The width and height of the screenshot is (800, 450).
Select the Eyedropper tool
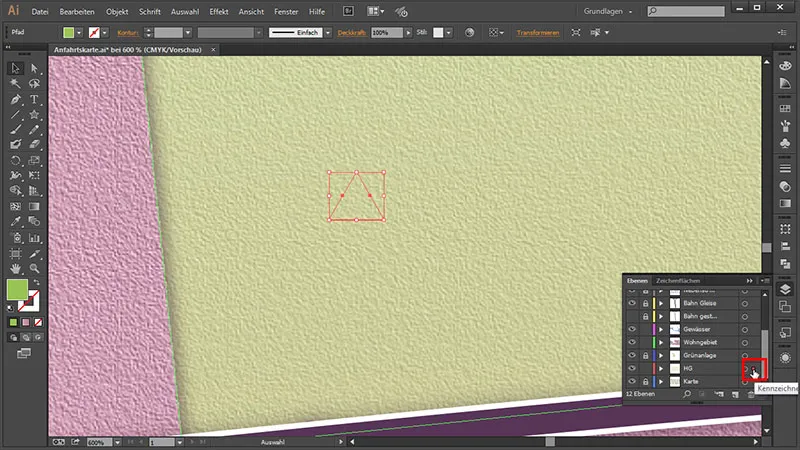click(x=15, y=221)
